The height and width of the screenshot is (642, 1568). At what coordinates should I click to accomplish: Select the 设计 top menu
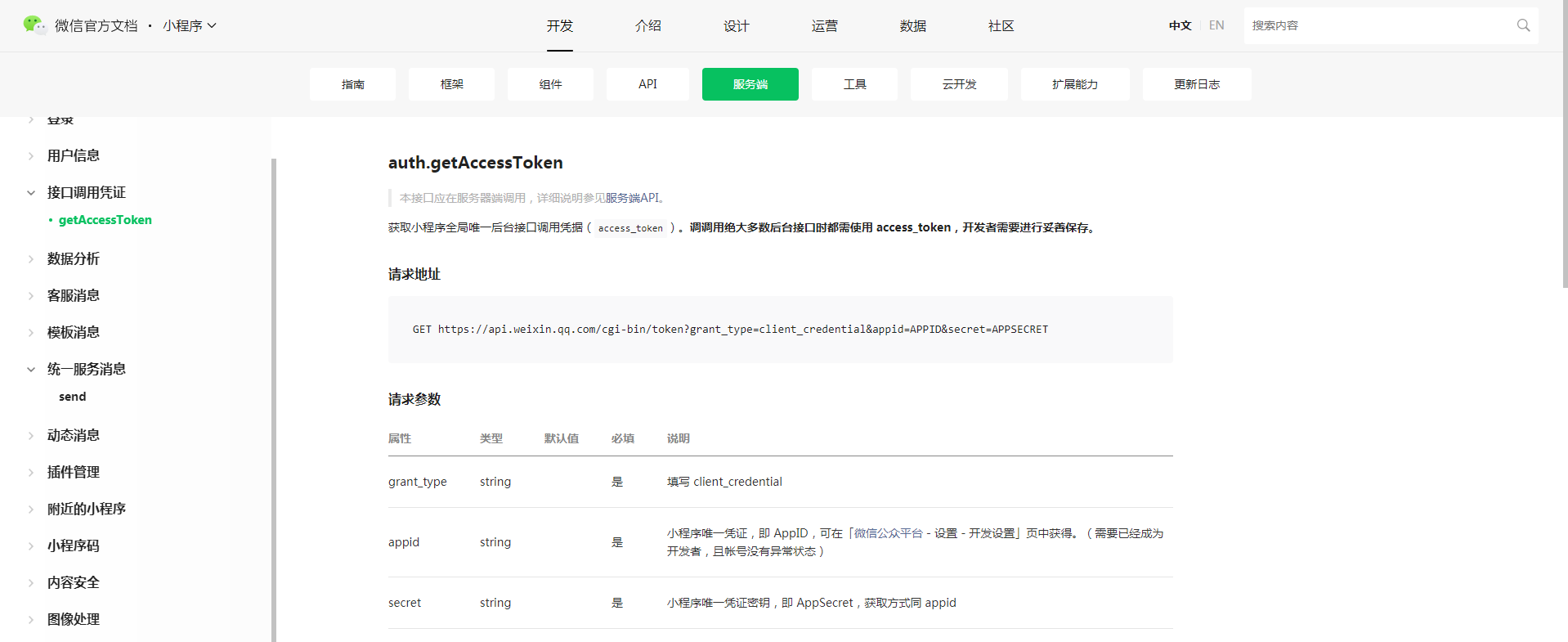[x=737, y=26]
